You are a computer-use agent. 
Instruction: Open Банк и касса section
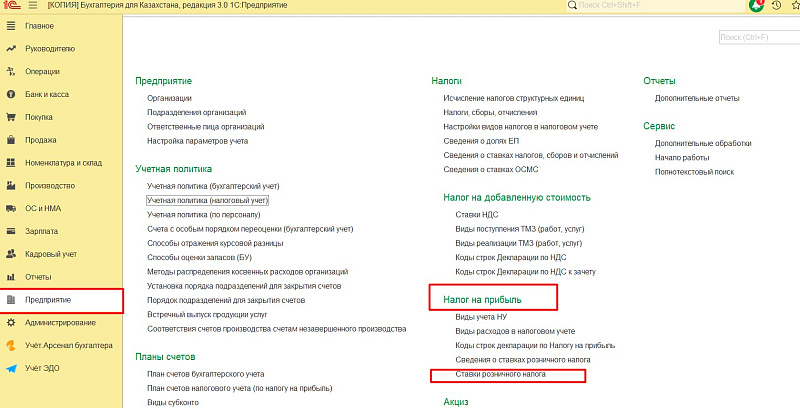point(46,94)
